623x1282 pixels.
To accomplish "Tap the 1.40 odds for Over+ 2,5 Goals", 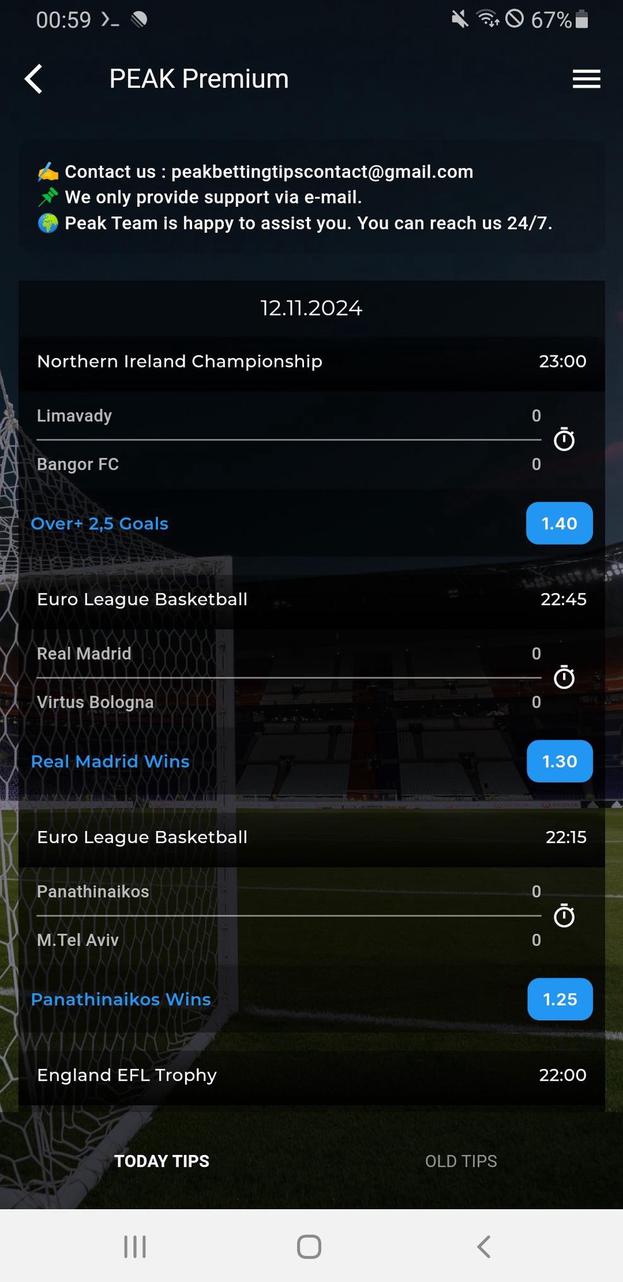I will 559,523.
